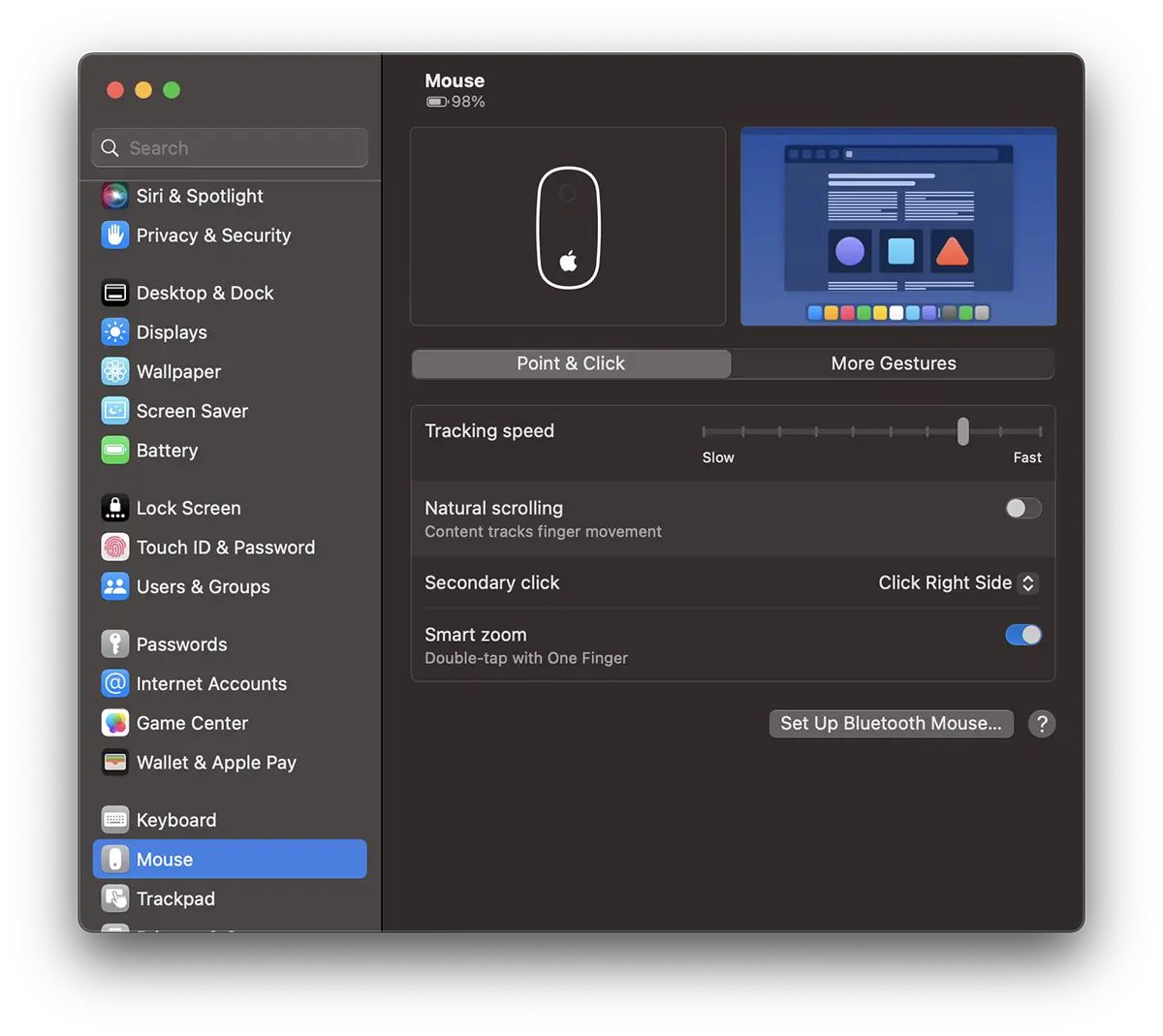Click the Passwords key icon
1163x1036 pixels.
115,644
